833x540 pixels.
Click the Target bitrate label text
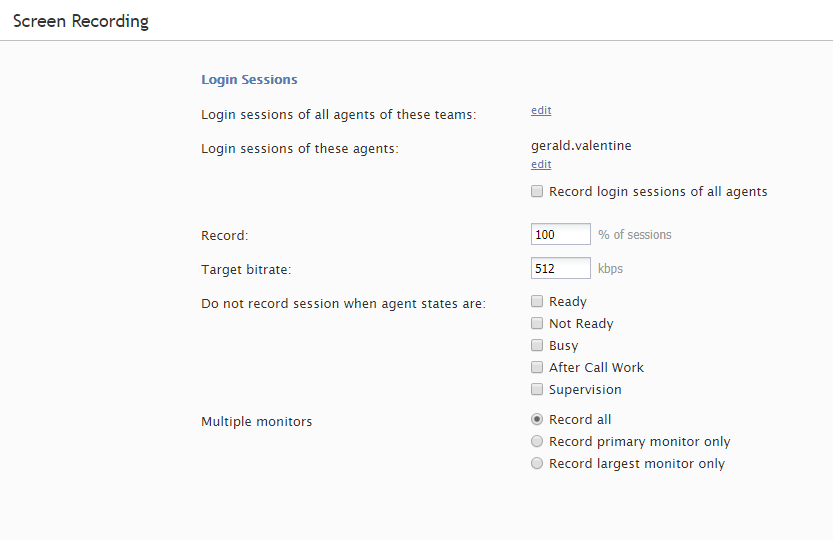click(246, 269)
